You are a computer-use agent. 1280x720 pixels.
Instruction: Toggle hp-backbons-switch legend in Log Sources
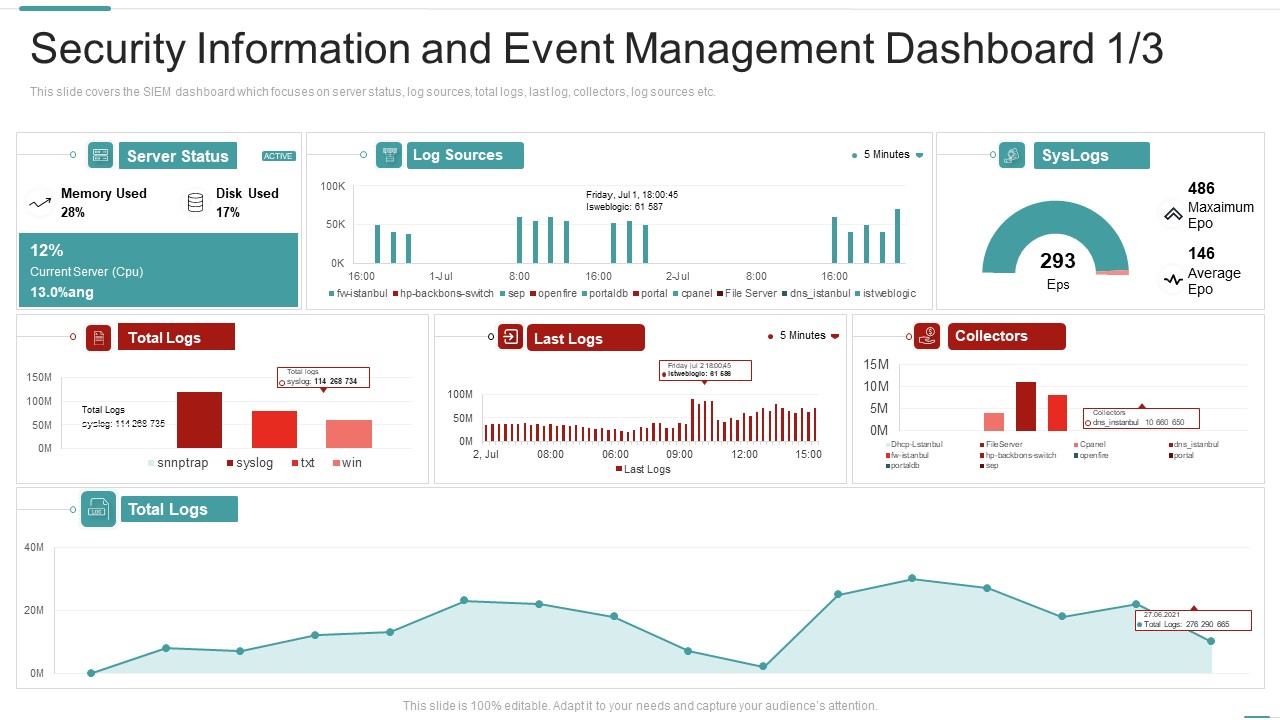pyautogui.click(x=443, y=293)
